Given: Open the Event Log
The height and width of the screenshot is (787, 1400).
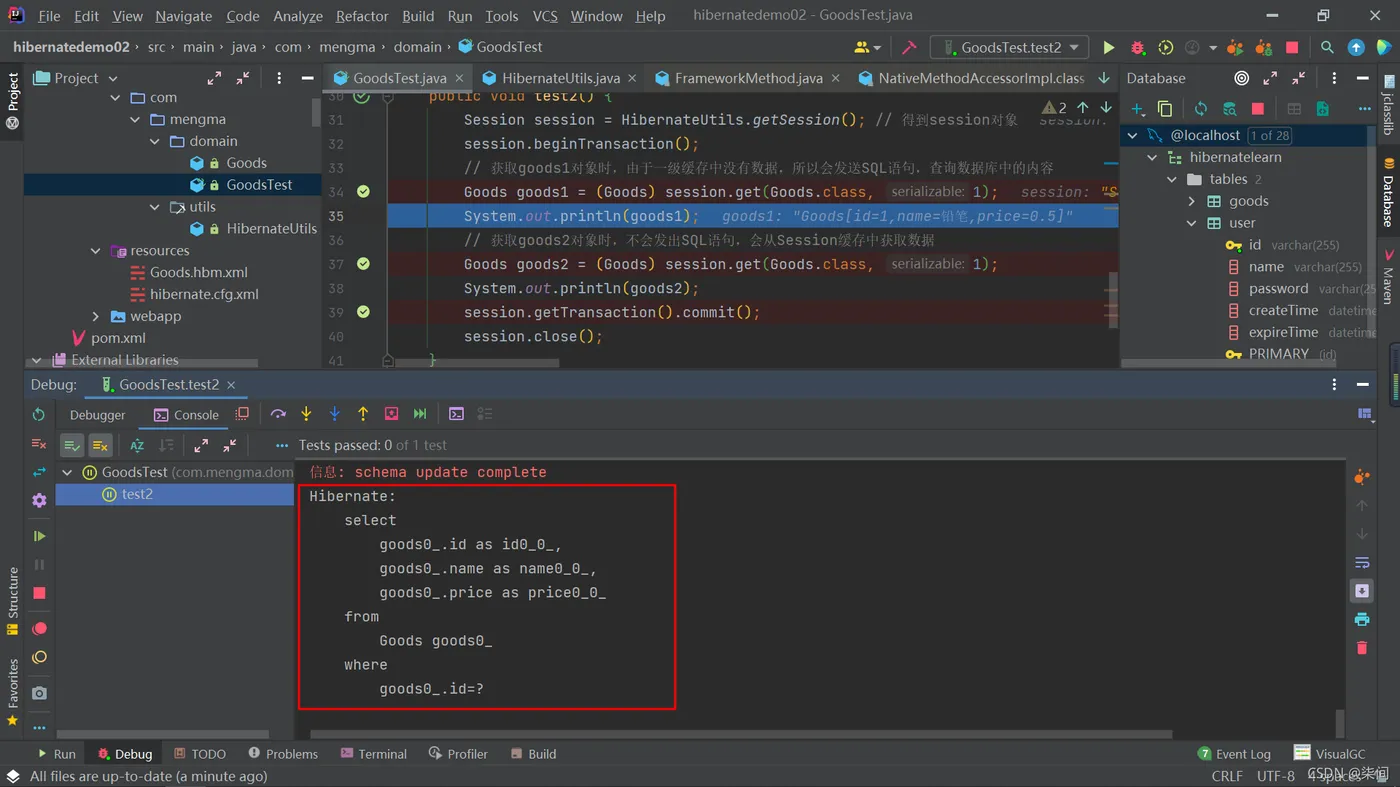Looking at the screenshot, I should point(1234,754).
